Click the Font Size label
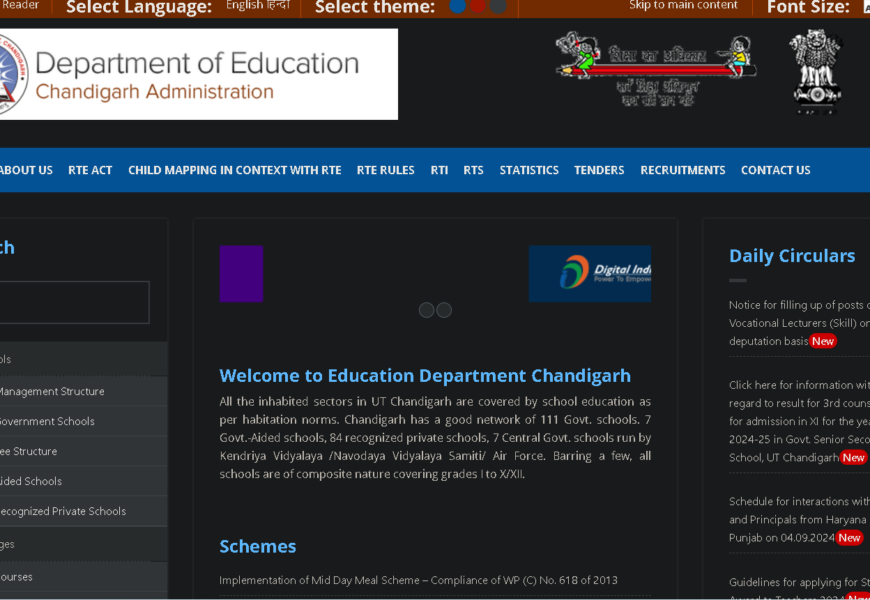Image resolution: width=870 pixels, height=600 pixels. coord(808,7)
